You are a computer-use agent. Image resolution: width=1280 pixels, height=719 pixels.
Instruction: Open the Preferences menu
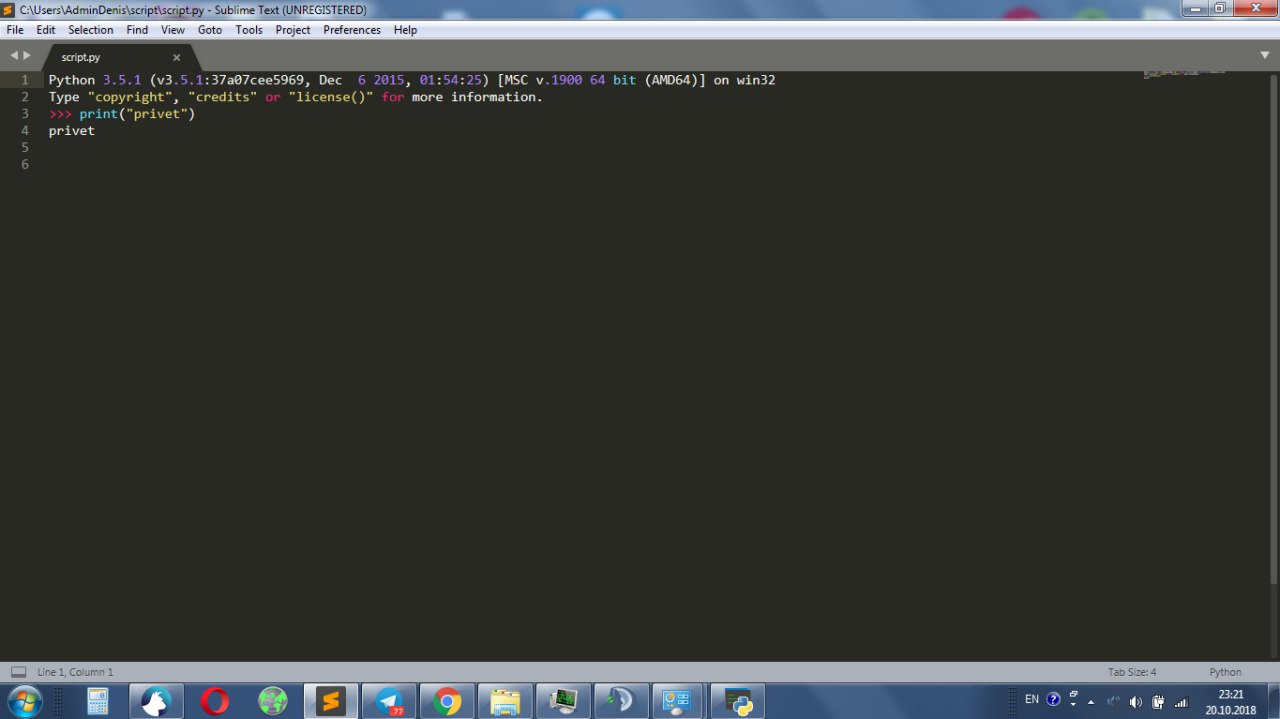click(x=352, y=30)
